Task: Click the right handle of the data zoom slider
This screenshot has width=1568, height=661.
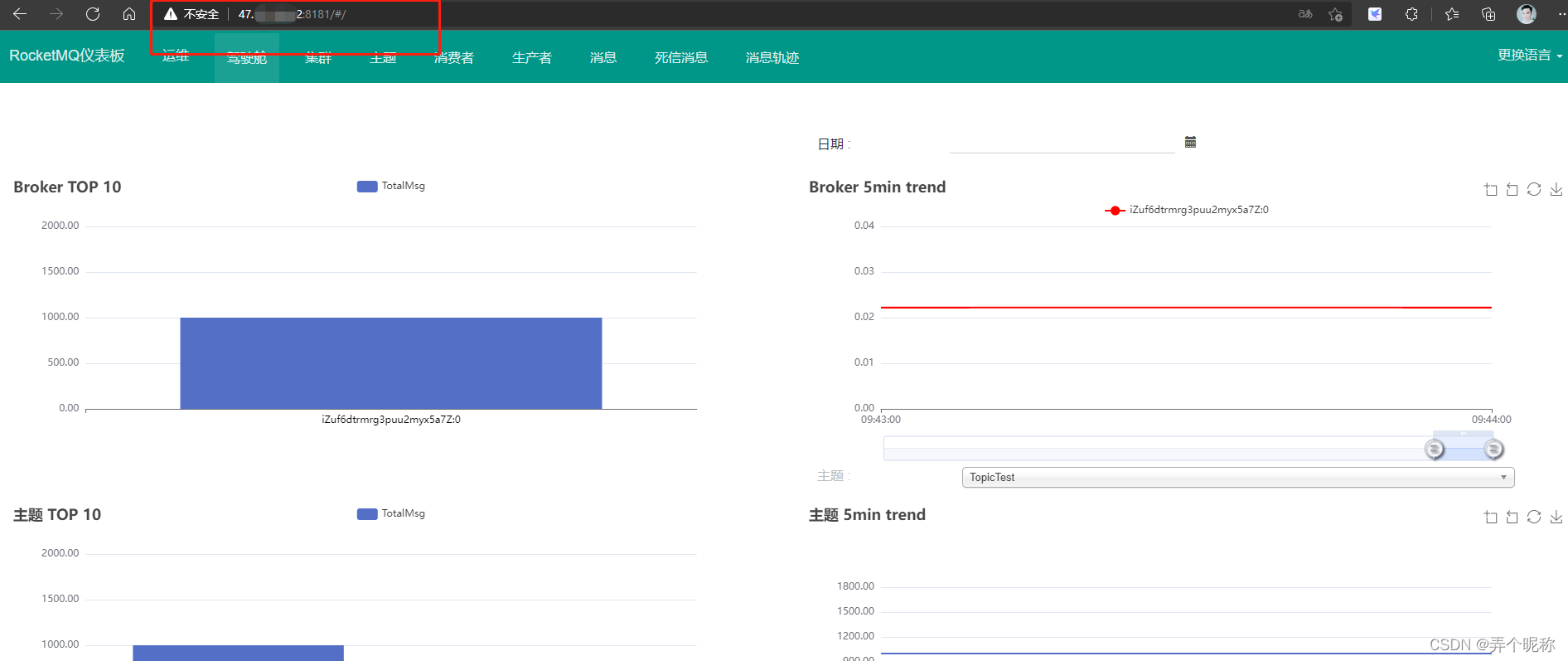Action: pyautogui.click(x=1493, y=449)
